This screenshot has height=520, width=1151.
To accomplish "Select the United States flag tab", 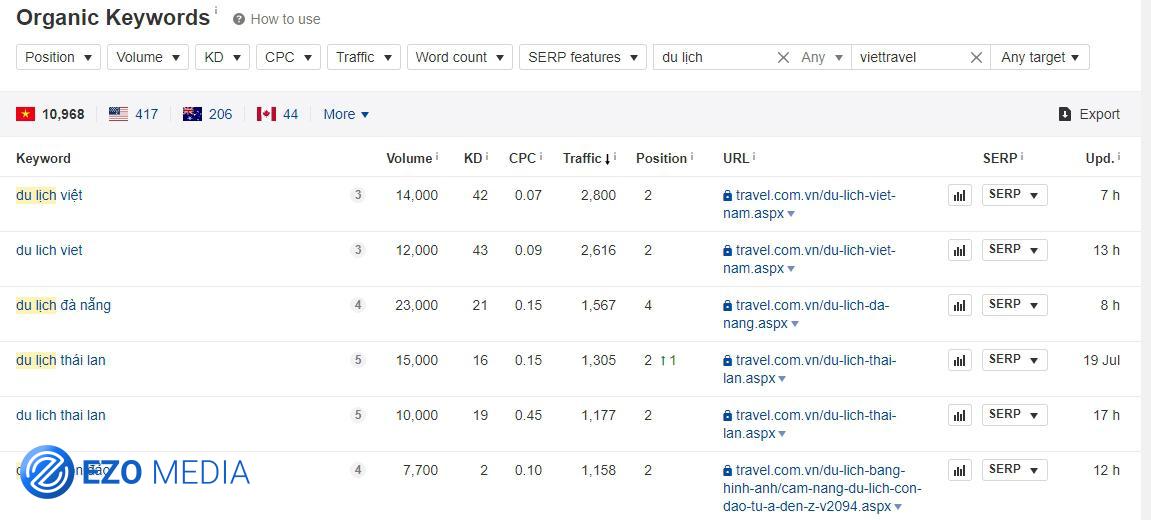I will point(134,114).
